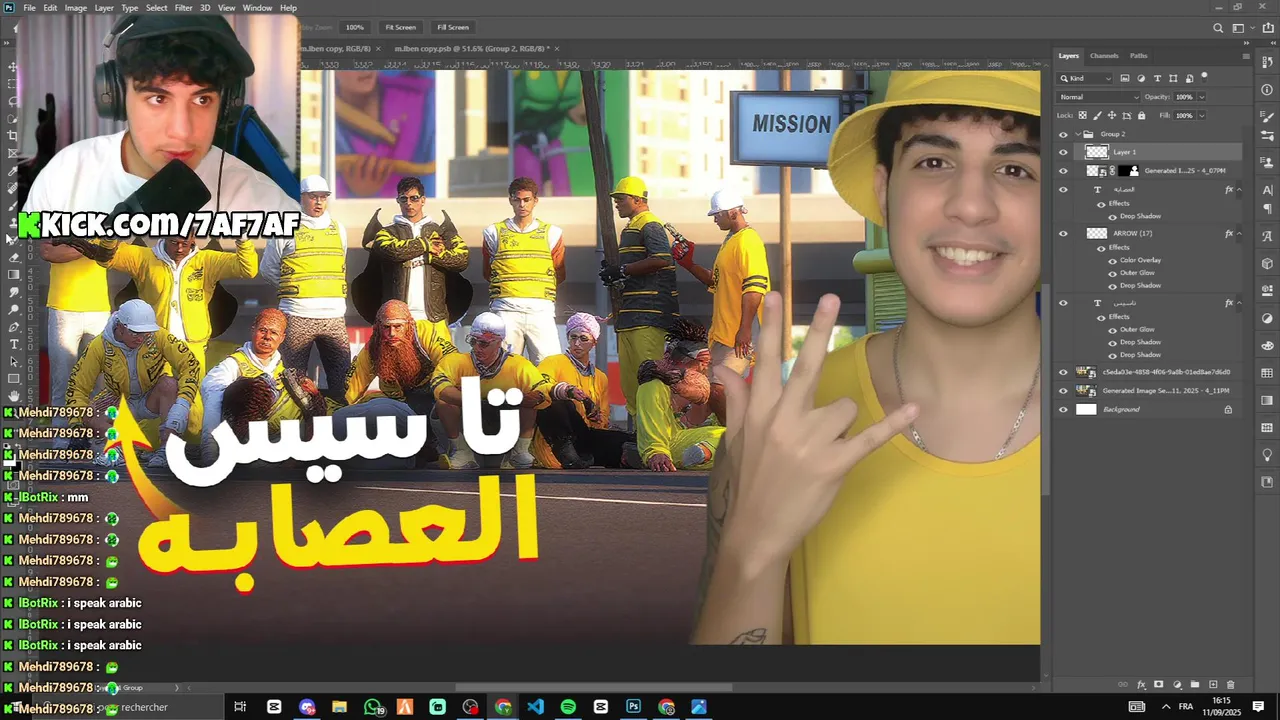Screen dimensions: 1280x720
Task: Open the File menu
Action: (29, 8)
